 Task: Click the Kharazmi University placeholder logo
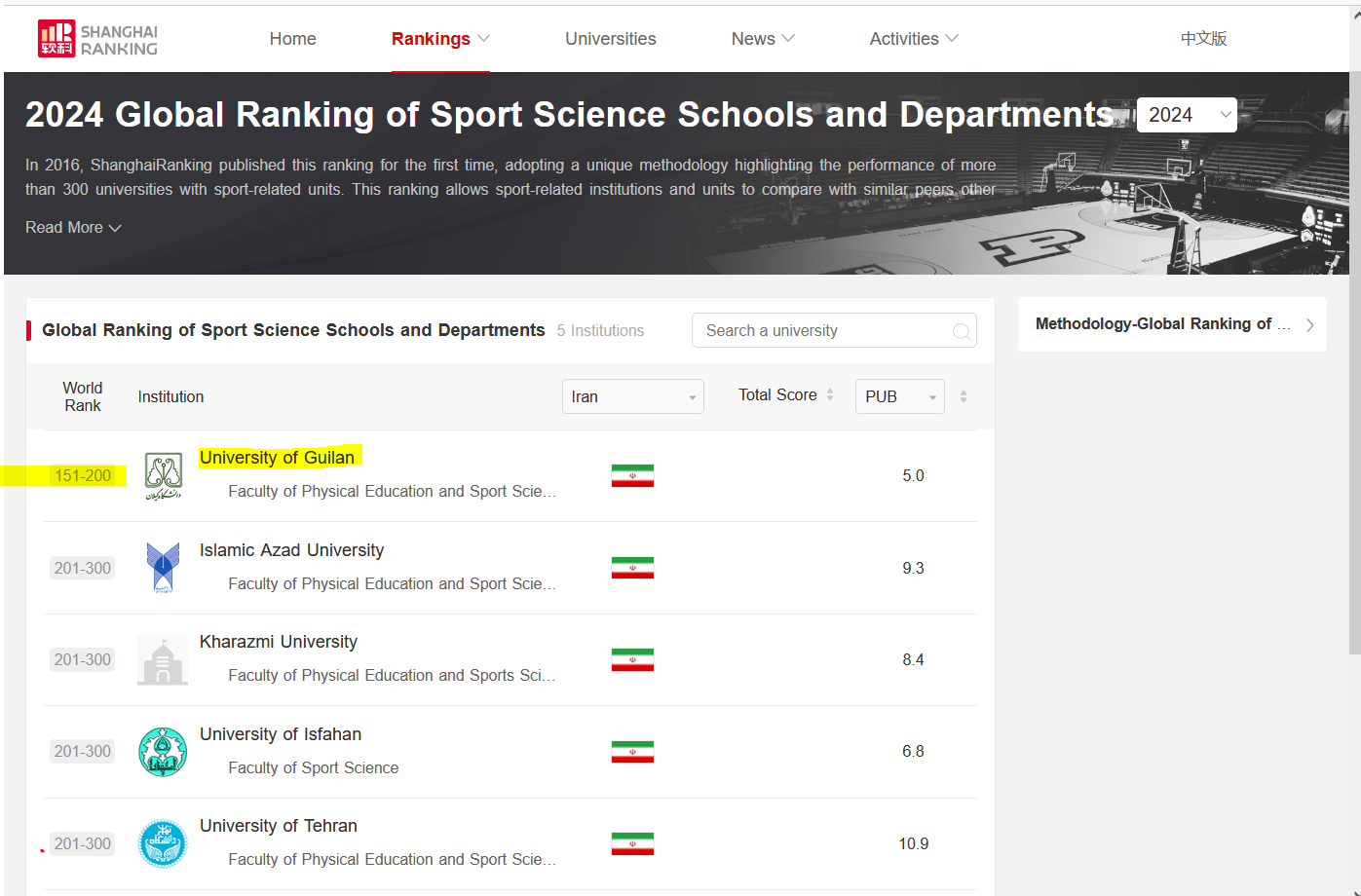[163, 660]
